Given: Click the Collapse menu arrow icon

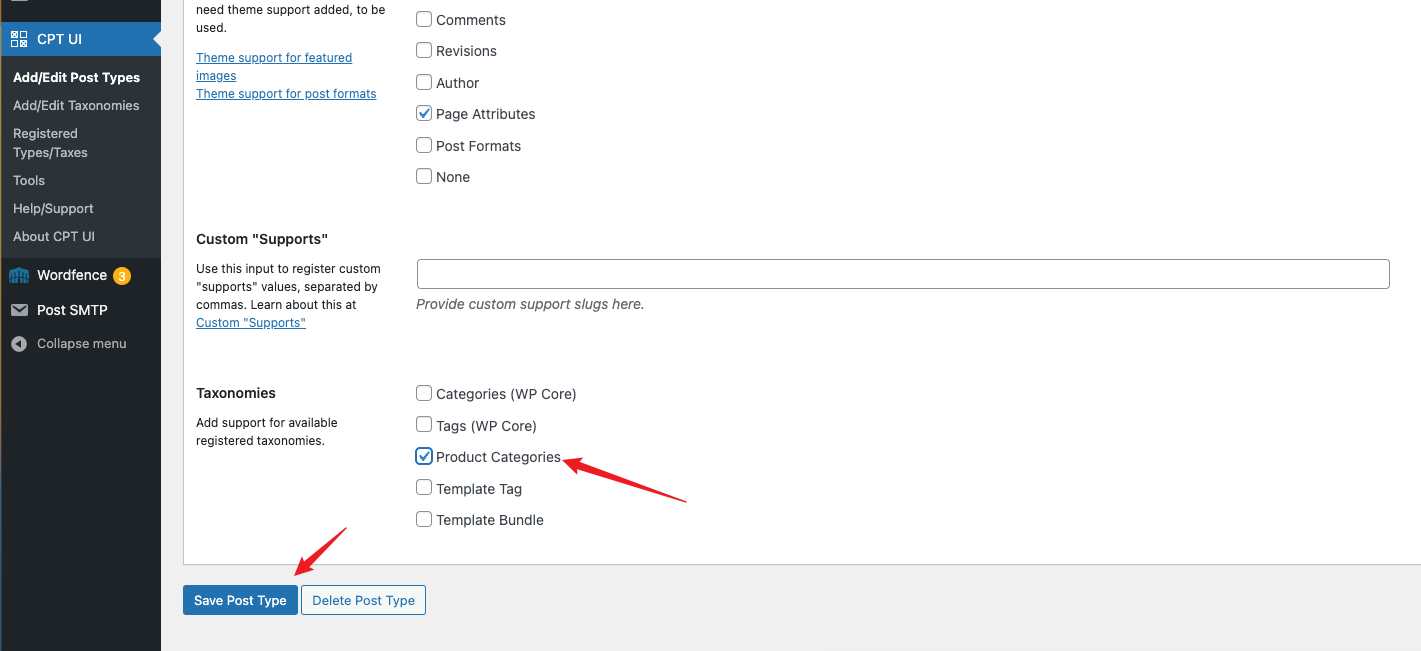Looking at the screenshot, I should (x=19, y=344).
